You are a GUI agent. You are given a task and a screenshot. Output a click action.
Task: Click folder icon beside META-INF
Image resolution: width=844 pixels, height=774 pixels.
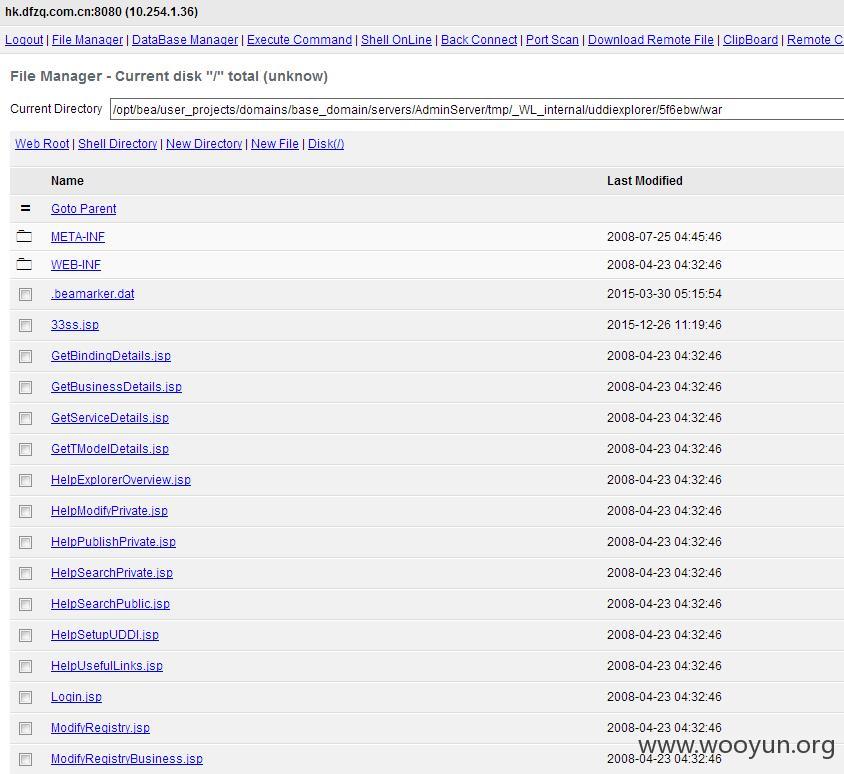[x=24, y=236]
